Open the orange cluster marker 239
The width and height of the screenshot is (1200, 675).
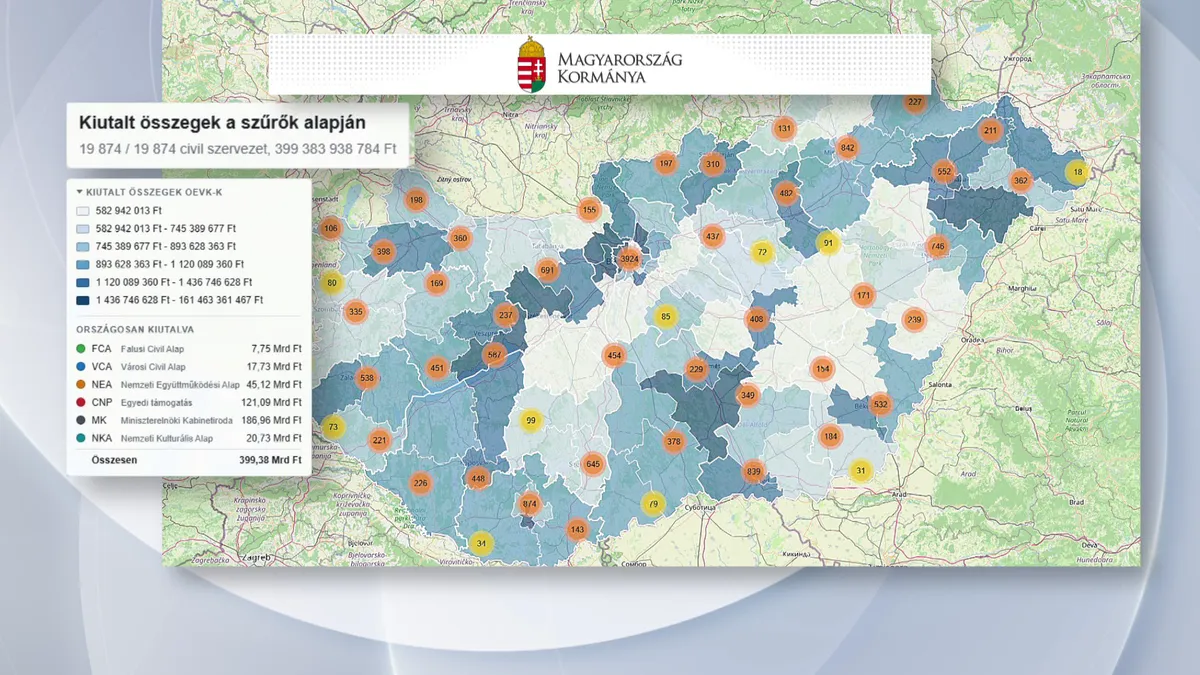coord(913,320)
